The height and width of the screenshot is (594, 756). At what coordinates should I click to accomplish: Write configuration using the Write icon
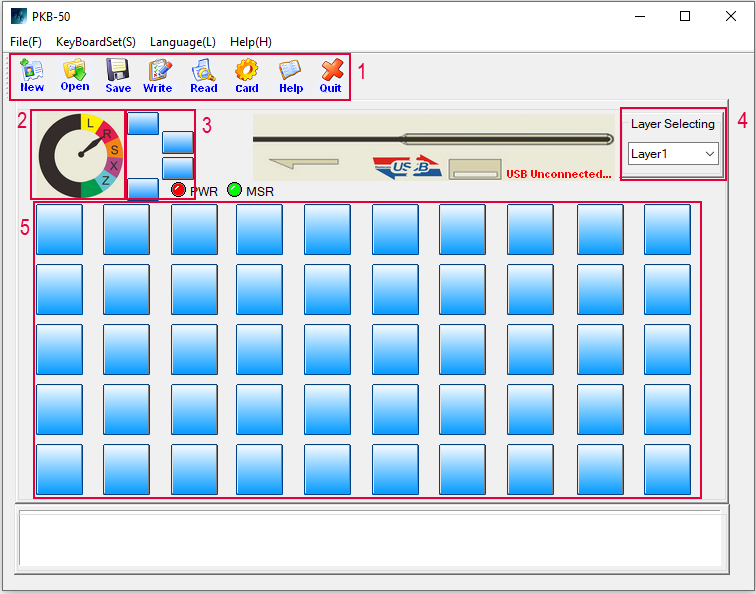pyautogui.click(x=158, y=76)
